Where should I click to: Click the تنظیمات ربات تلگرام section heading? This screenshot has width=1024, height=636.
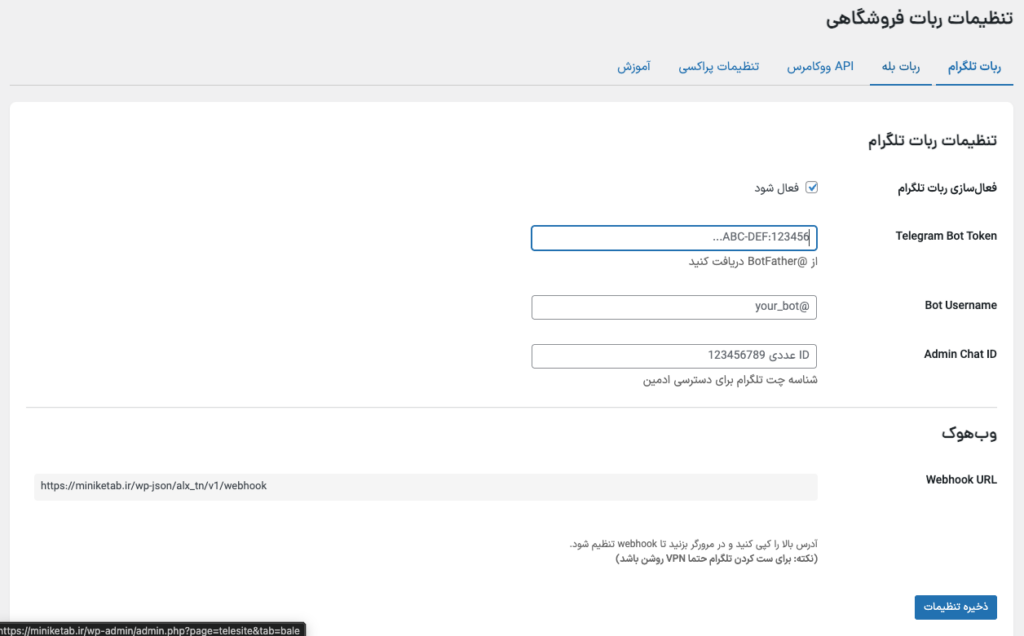pyautogui.click(x=932, y=140)
